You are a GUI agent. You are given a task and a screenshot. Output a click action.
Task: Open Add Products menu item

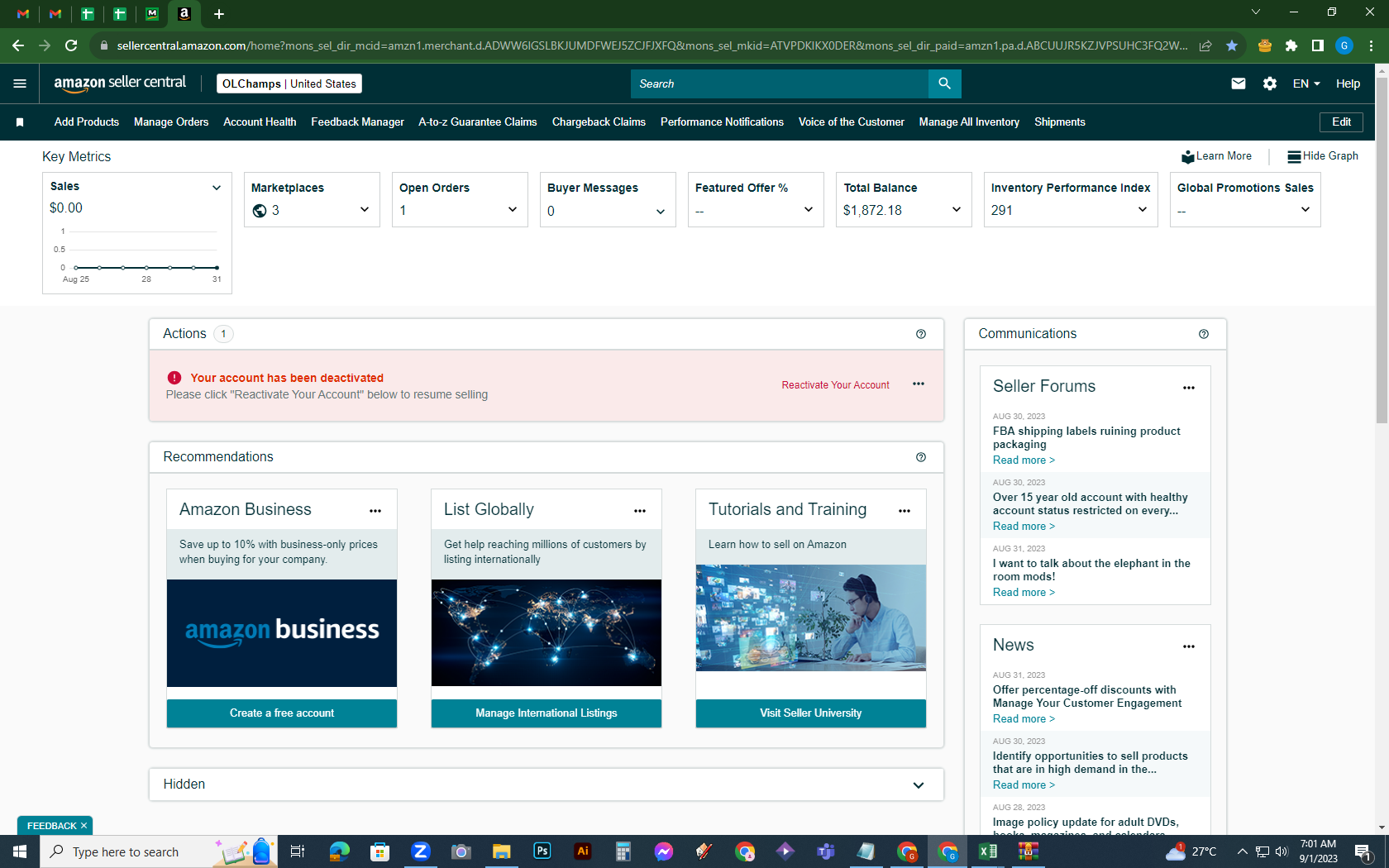[x=87, y=122]
